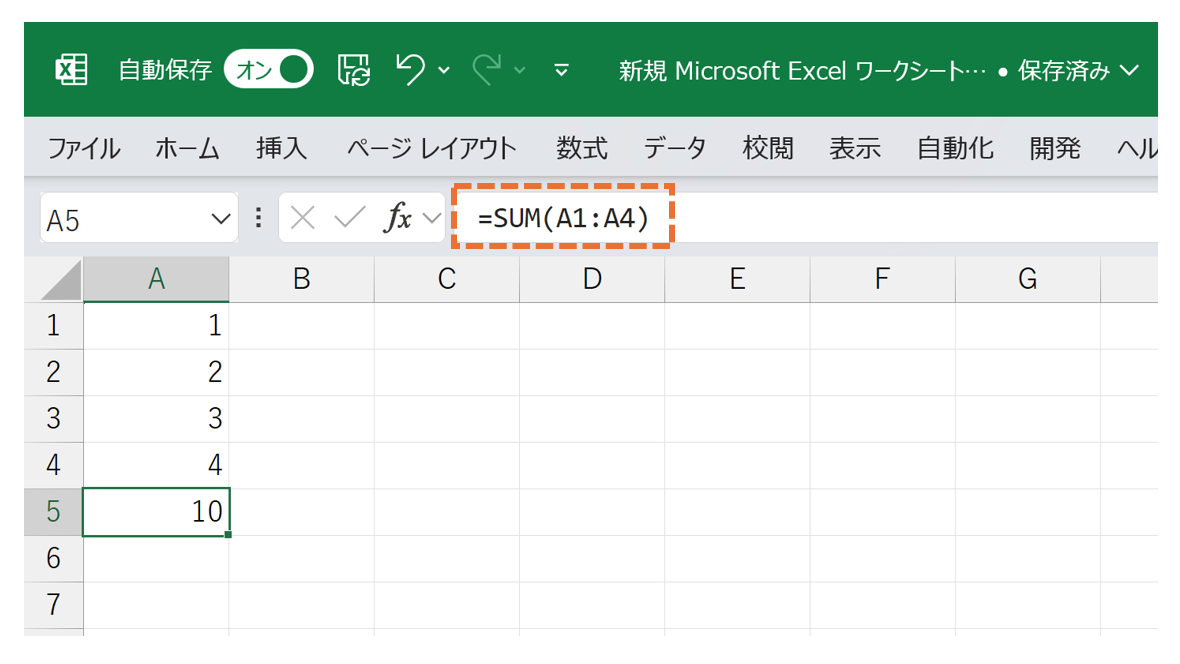Click the Save icon in title bar
Image resolution: width=1180 pixels, height=664 pixels.
coord(354,70)
